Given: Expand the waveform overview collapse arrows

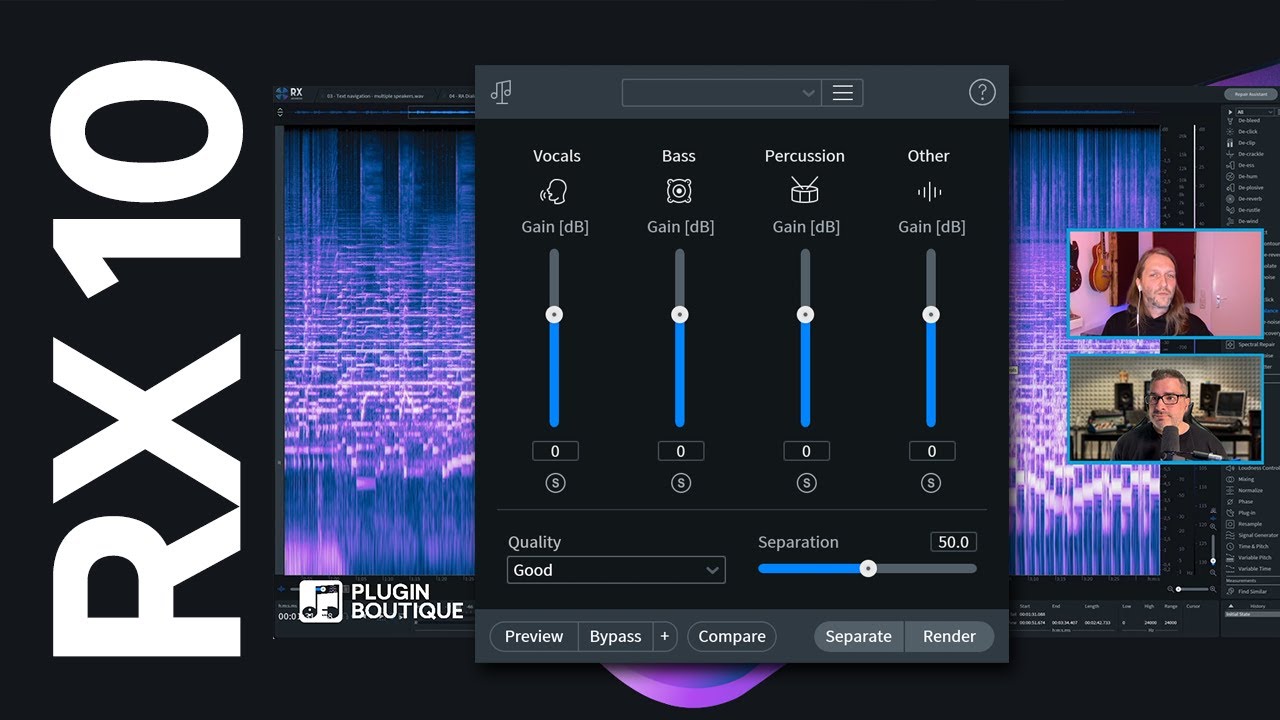Looking at the screenshot, I should pyautogui.click(x=280, y=112).
